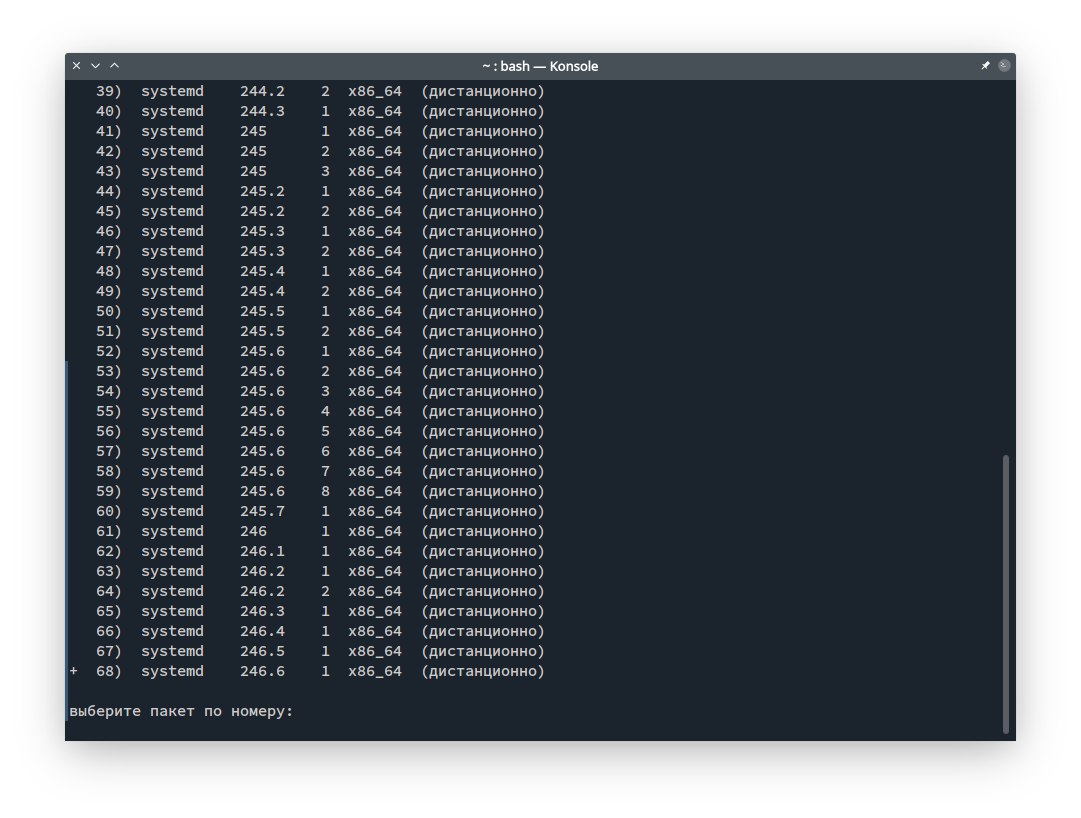Select row 40) systemd 244.3
This screenshot has height=818, width=1081.
320,111
